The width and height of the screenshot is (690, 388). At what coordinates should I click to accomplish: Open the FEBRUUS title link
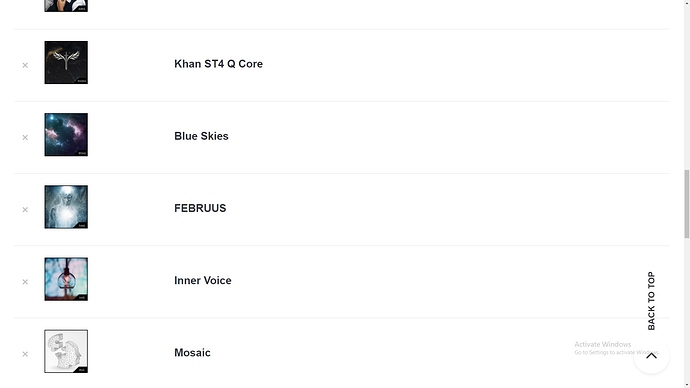pos(200,208)
